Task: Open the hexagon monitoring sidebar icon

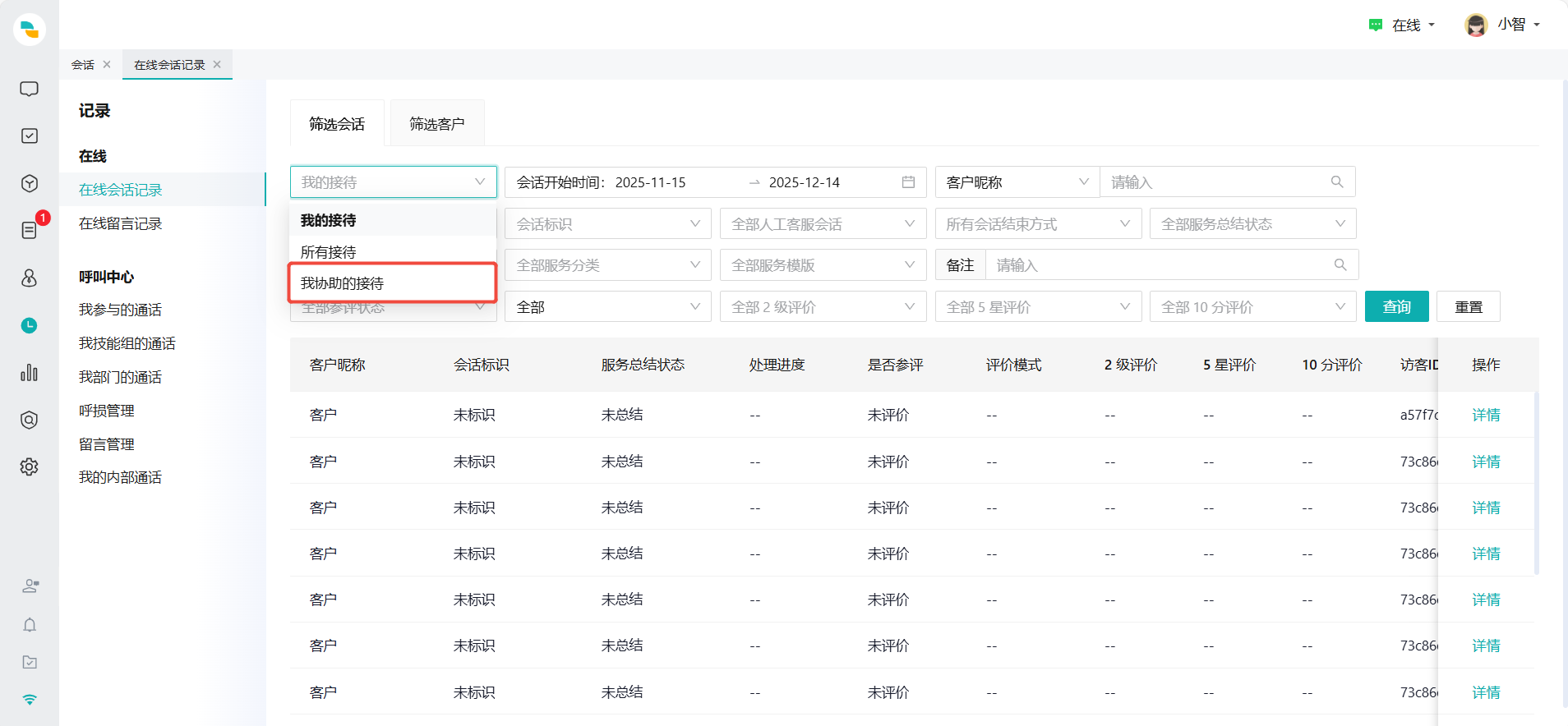Action: pyautogui.click(x=29, y=420)
